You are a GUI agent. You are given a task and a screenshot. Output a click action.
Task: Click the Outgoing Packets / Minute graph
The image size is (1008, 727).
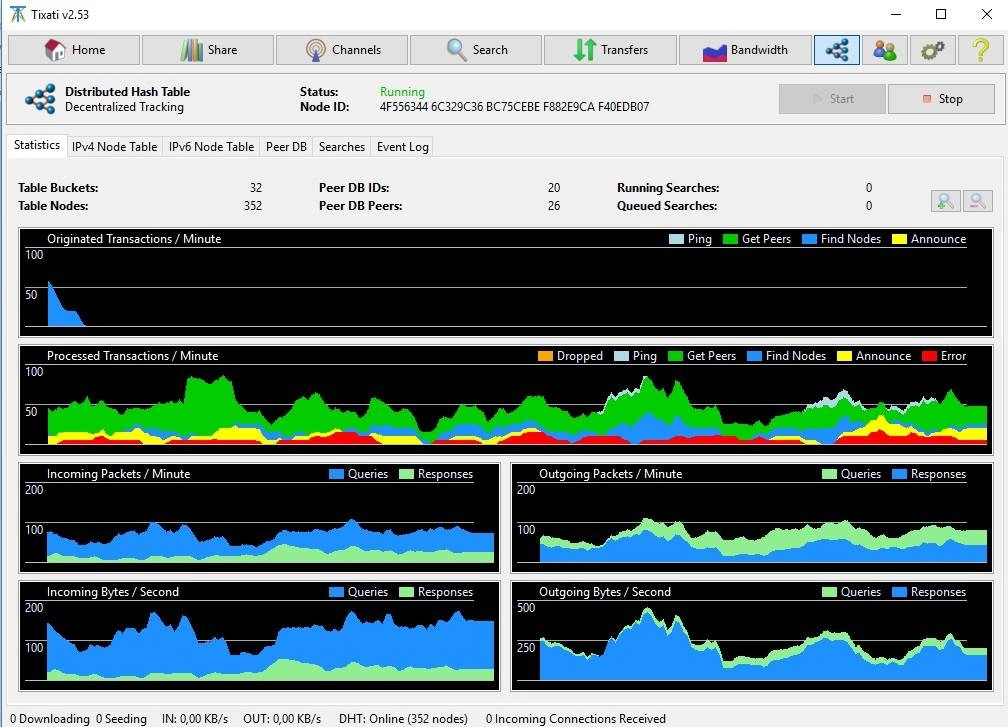(x=752, y=518)
